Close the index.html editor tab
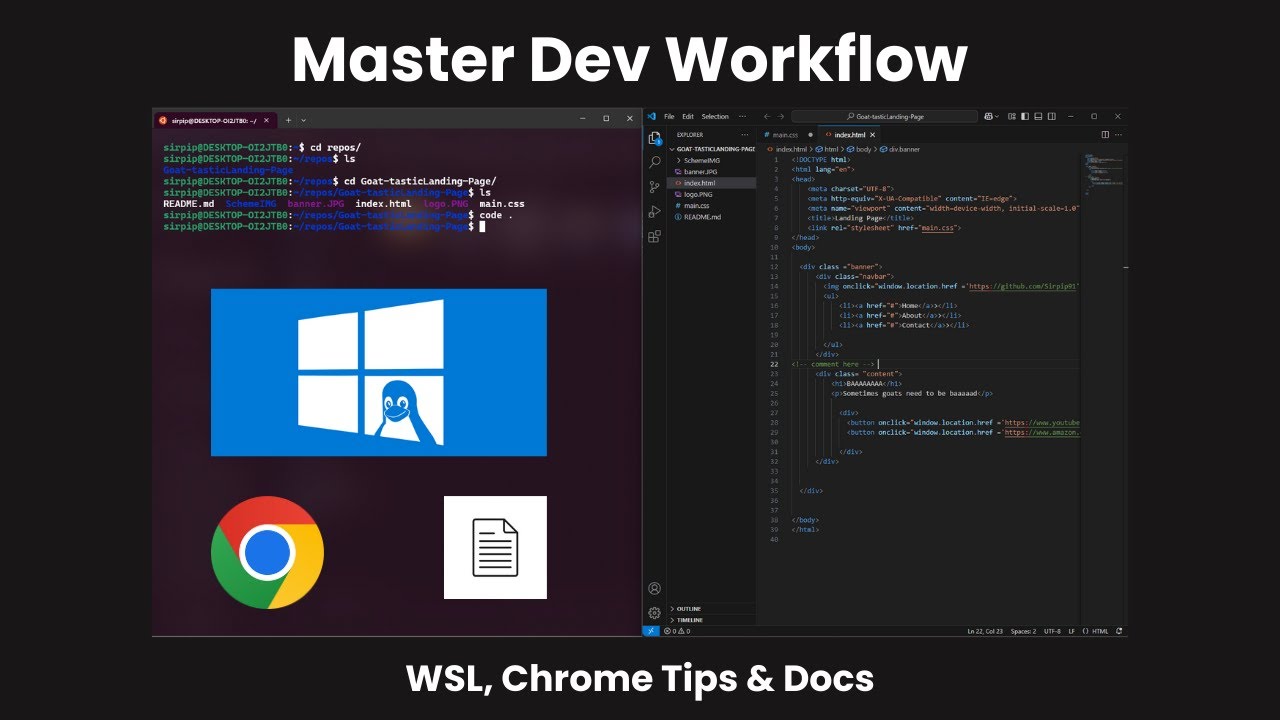1280x720 pixels. [873, 134]
